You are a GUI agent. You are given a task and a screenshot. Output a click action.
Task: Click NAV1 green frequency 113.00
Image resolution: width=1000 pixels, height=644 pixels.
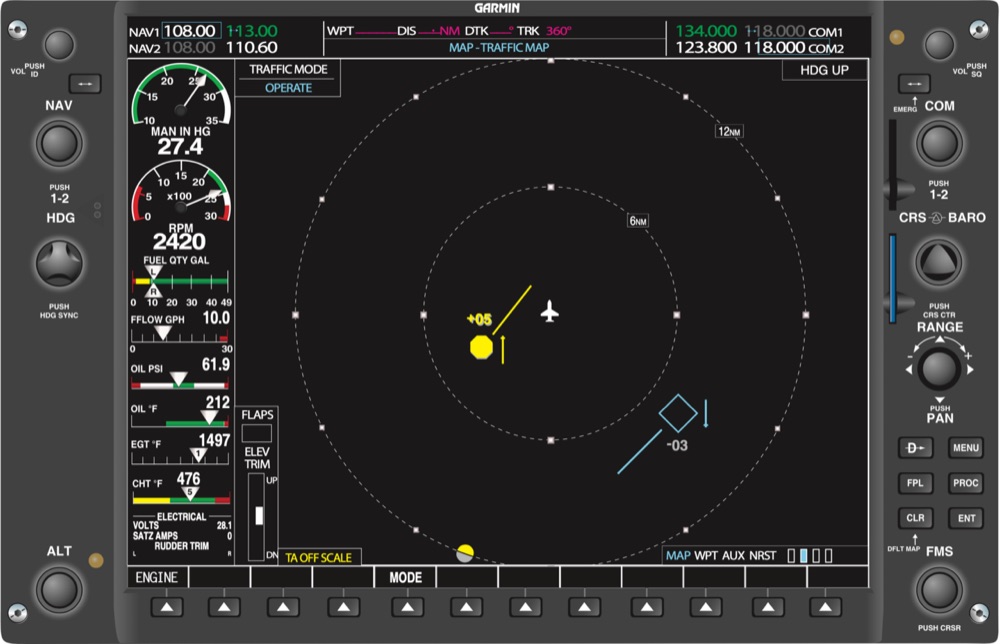(253, 31)
